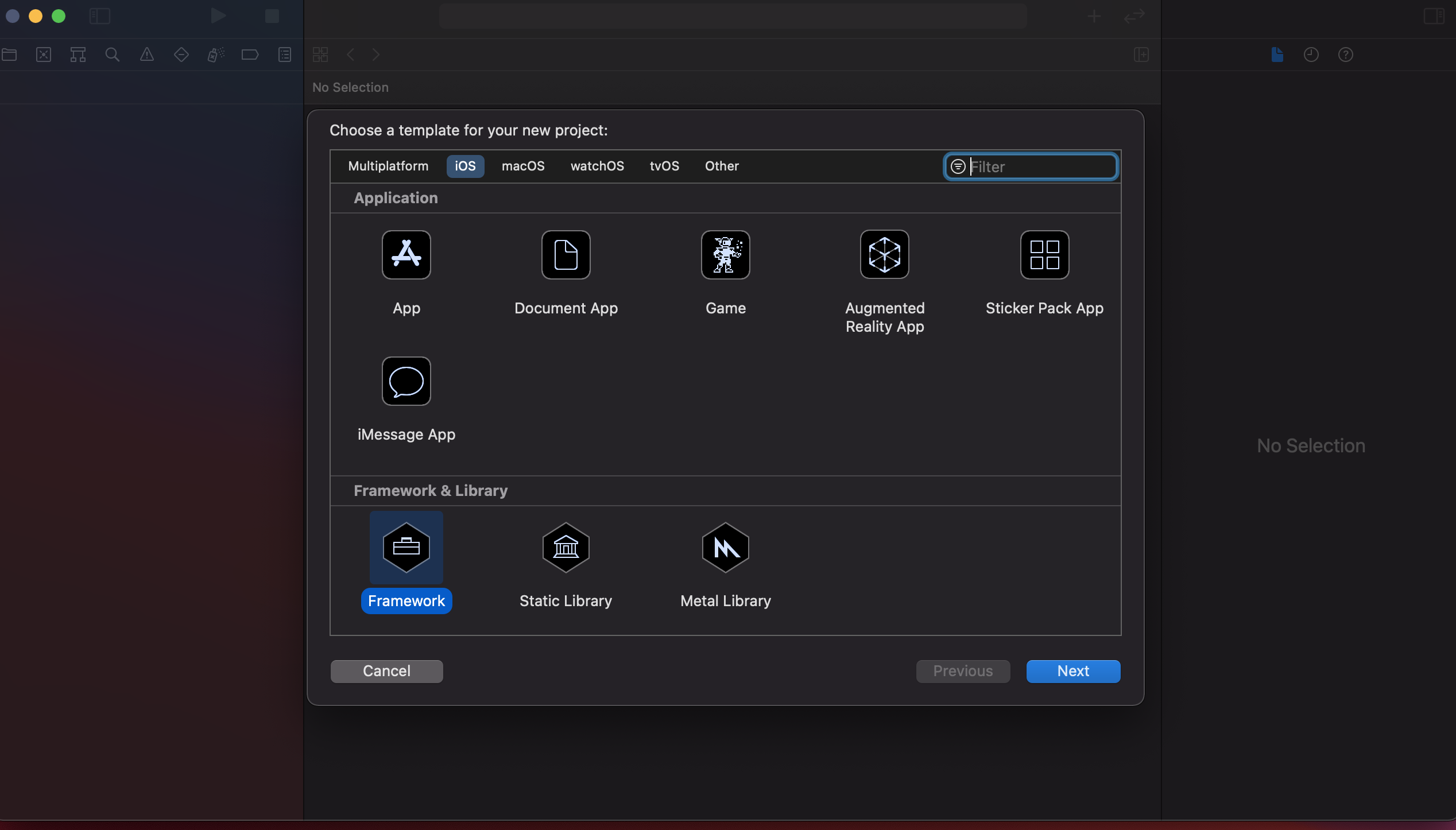The width and height of the screenshot is (1456, 830).
Task: Select the Sticker Pack App template
Action: click(x=1044, y=255)
